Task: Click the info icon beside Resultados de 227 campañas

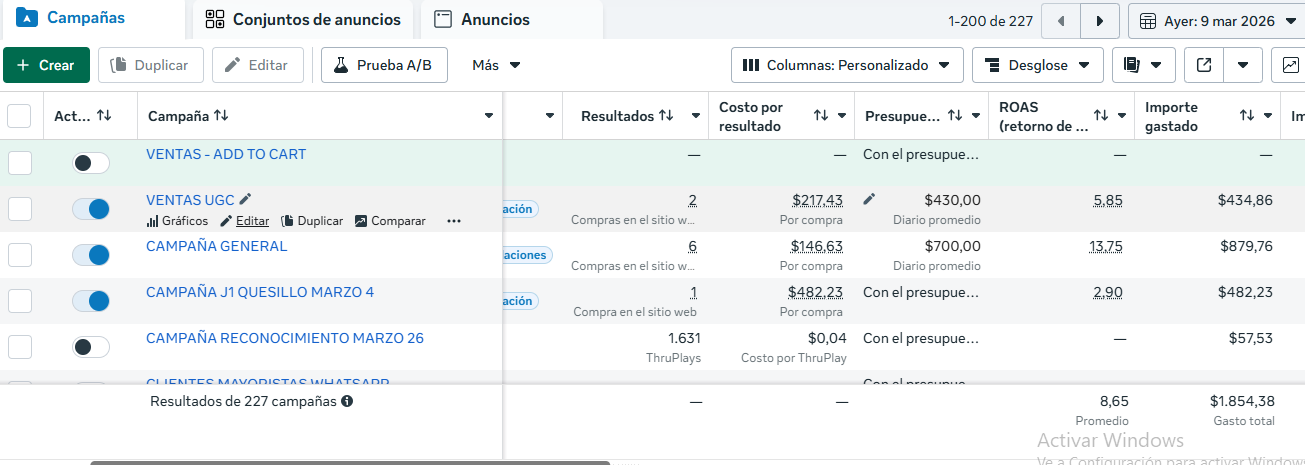Action: (x=347, y=401)
